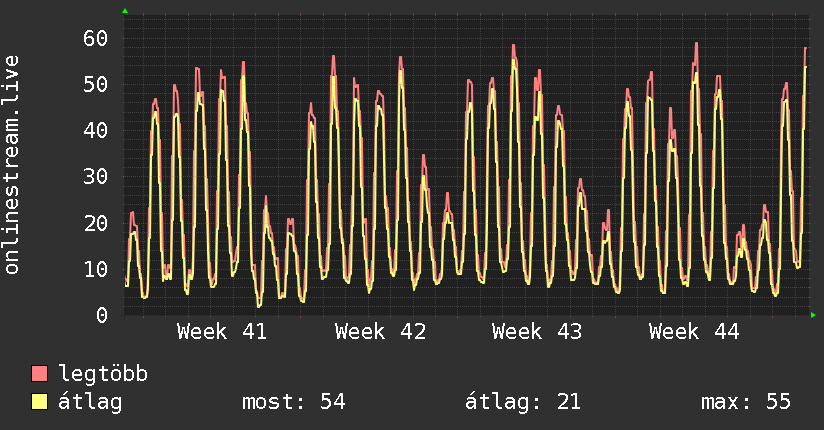The height and width of the screenshot is (430, 824).
Task: Click the 0 y-axis tick label
Action: (x=102, y=315)
